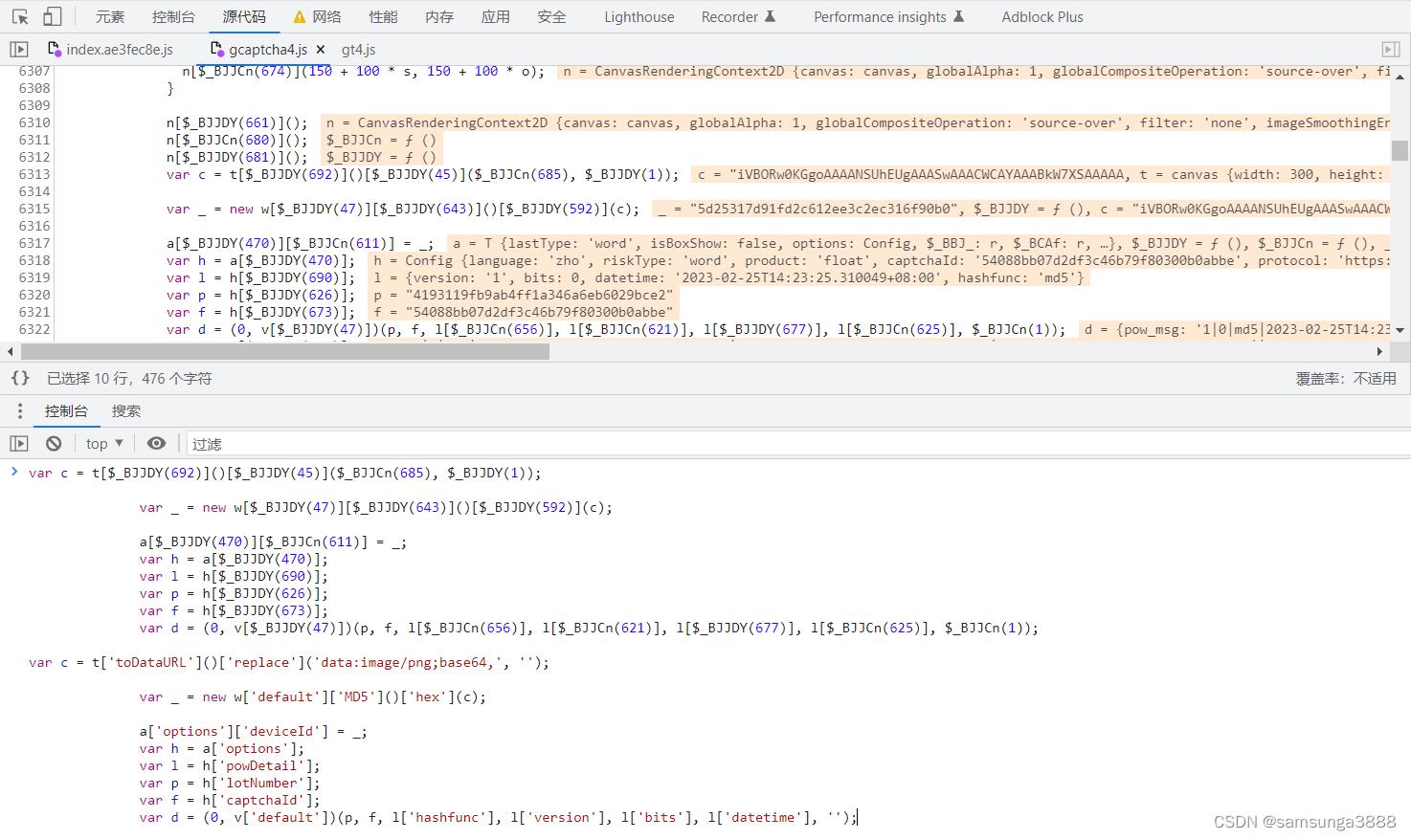Image resolution: width=1411 pixels, height=840 pixels.
Task: Open the 性能 panel tab
Action: click(x=383, y=16)
